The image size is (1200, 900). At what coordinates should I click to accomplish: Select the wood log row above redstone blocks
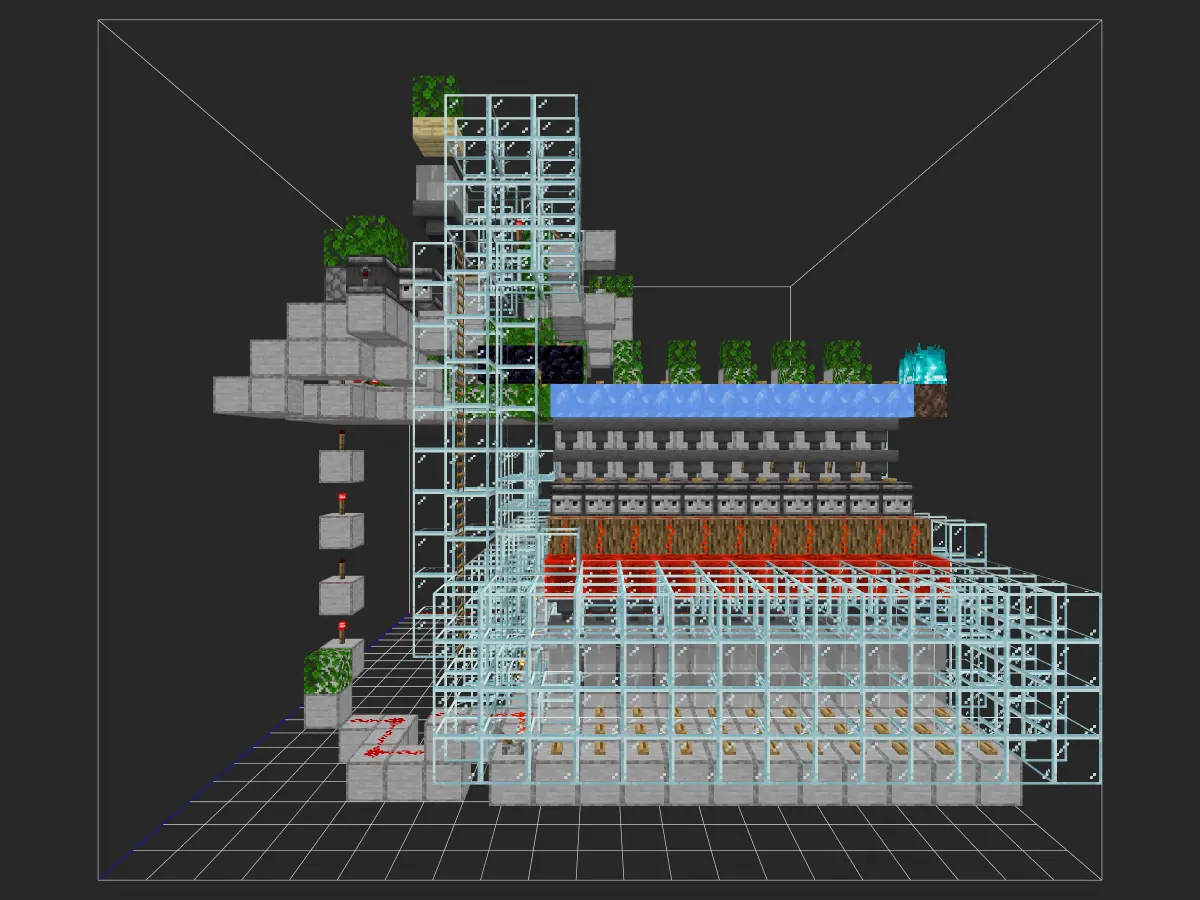point(740,535)
